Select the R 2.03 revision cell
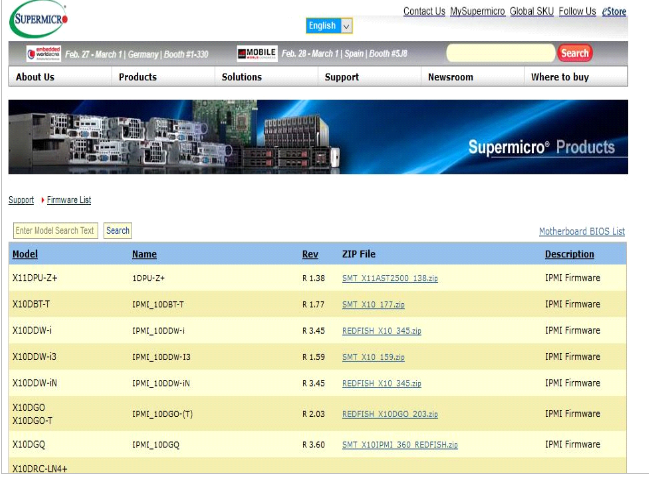649x477 pixels. coord(313,414)
